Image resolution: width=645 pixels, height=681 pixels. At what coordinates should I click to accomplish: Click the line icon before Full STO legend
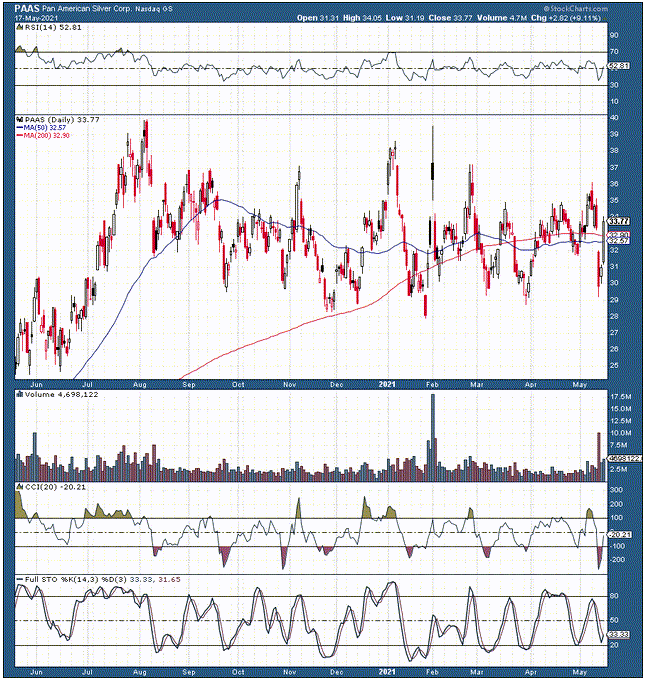(x=20, y=580)
